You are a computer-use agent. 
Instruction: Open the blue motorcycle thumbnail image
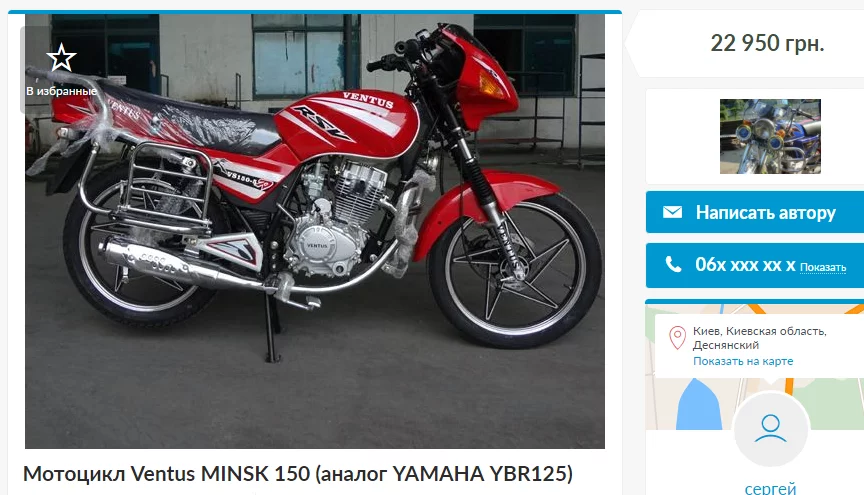(x=770, y=137)
